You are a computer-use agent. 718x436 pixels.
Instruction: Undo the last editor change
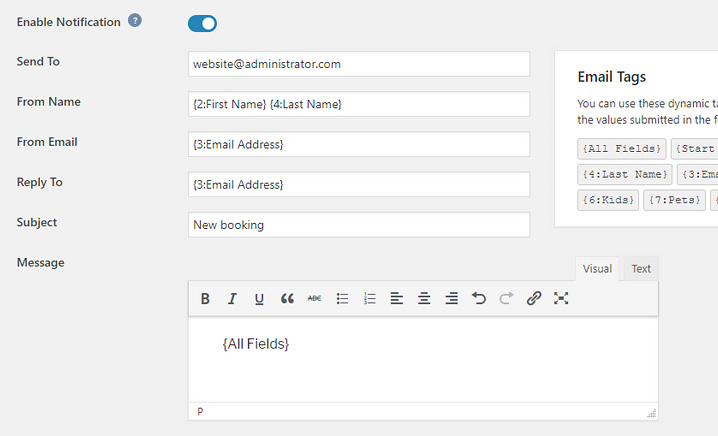pyautogui.click(x=479, y=298)
